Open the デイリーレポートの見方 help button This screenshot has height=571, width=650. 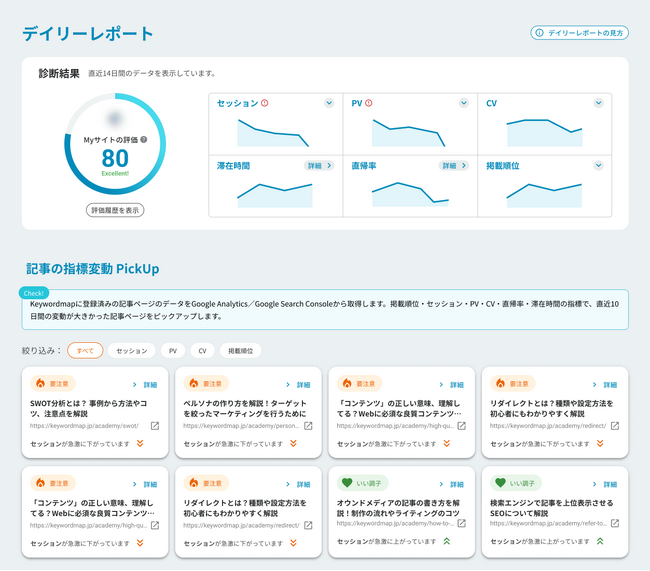[x=579, y=33]
